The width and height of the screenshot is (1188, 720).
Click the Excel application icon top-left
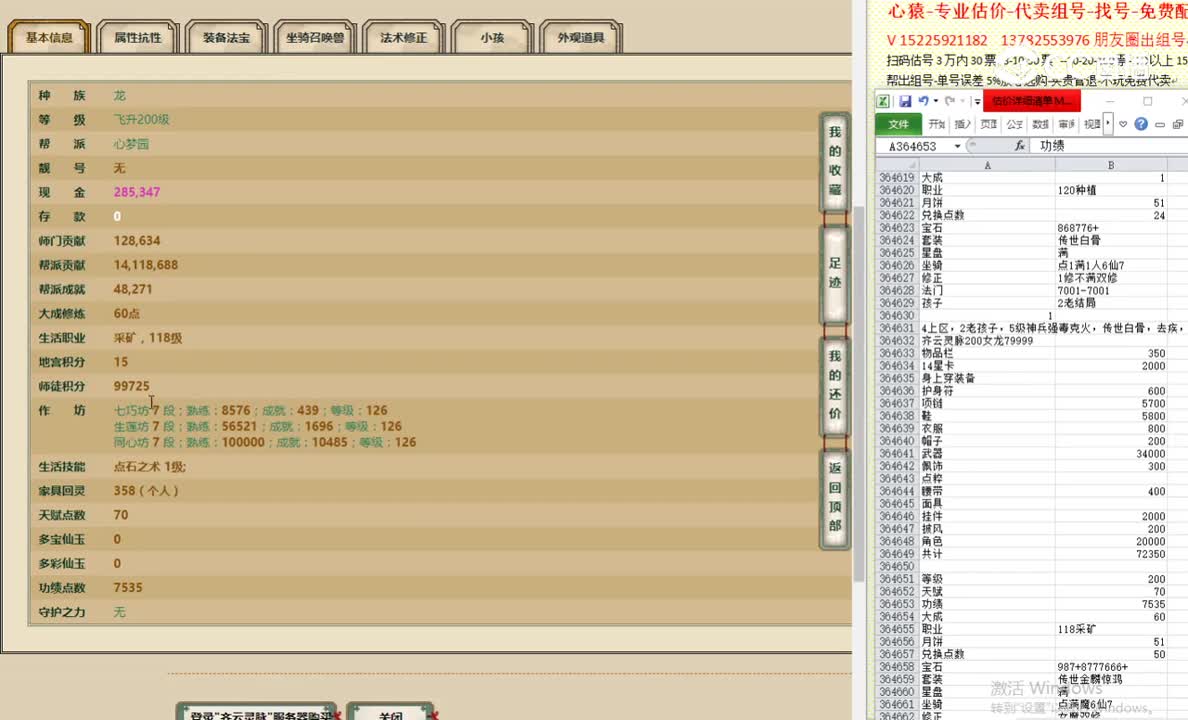pos(884,101)
